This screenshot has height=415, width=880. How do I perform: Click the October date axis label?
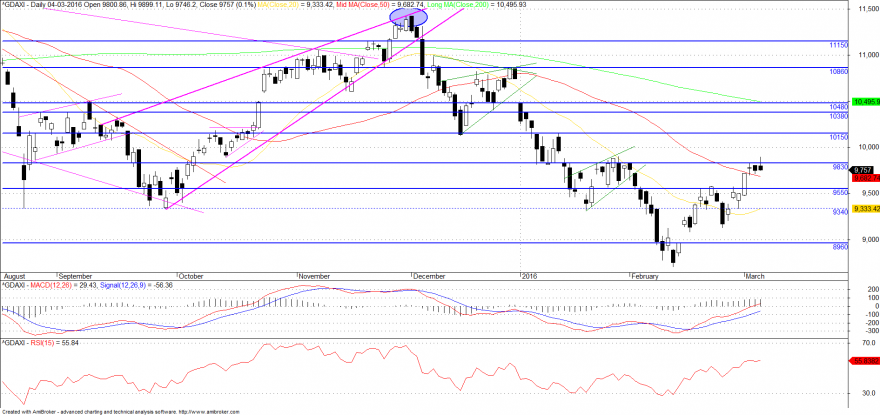coord(192,276)
